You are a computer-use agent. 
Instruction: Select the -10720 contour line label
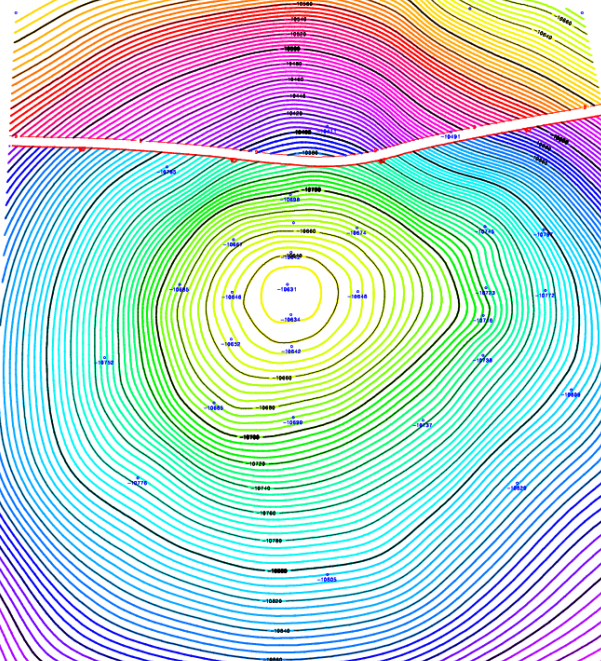pyautogui.click(x=257, y=464)
